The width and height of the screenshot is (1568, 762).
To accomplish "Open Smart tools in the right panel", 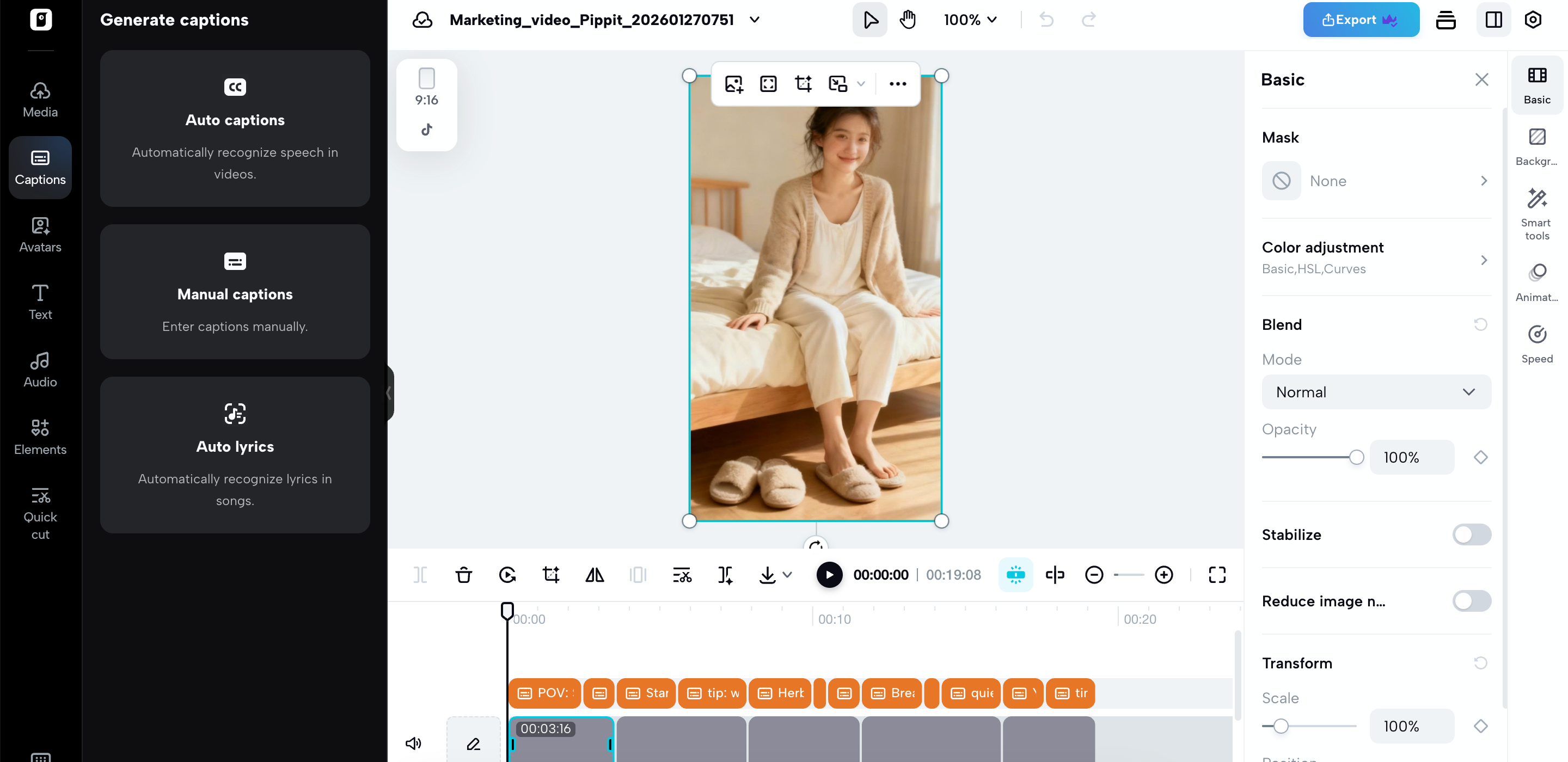I will 1536,213.
